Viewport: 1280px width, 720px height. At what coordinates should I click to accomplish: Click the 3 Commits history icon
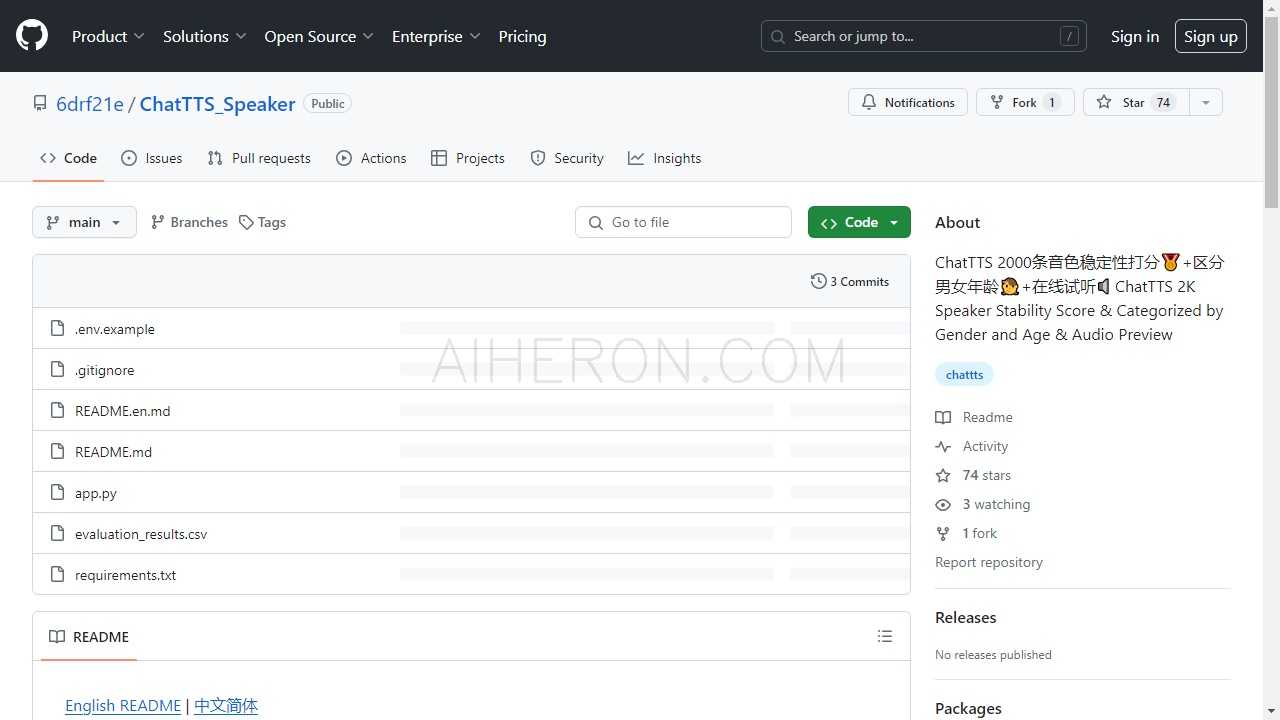(818, 282)
